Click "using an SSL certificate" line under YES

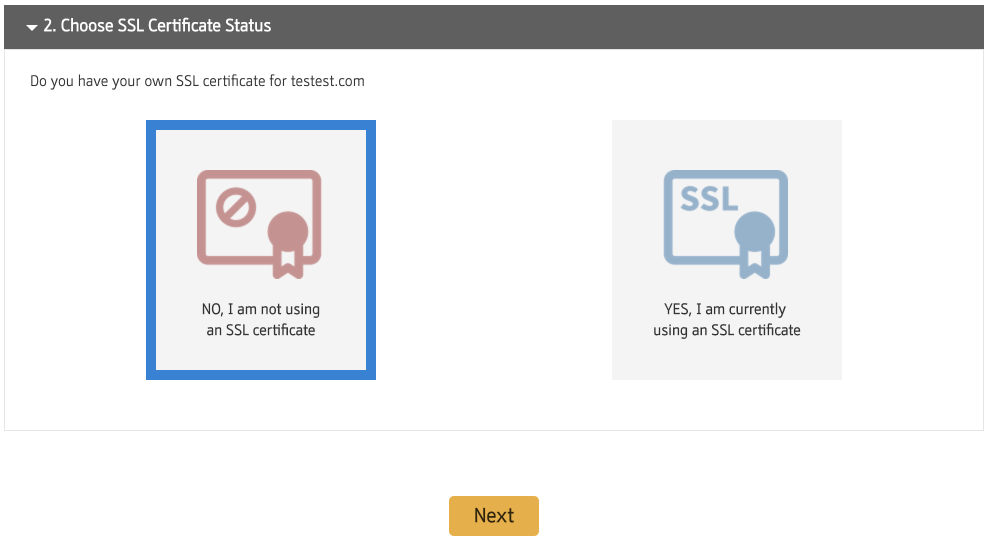pos(726,330)
